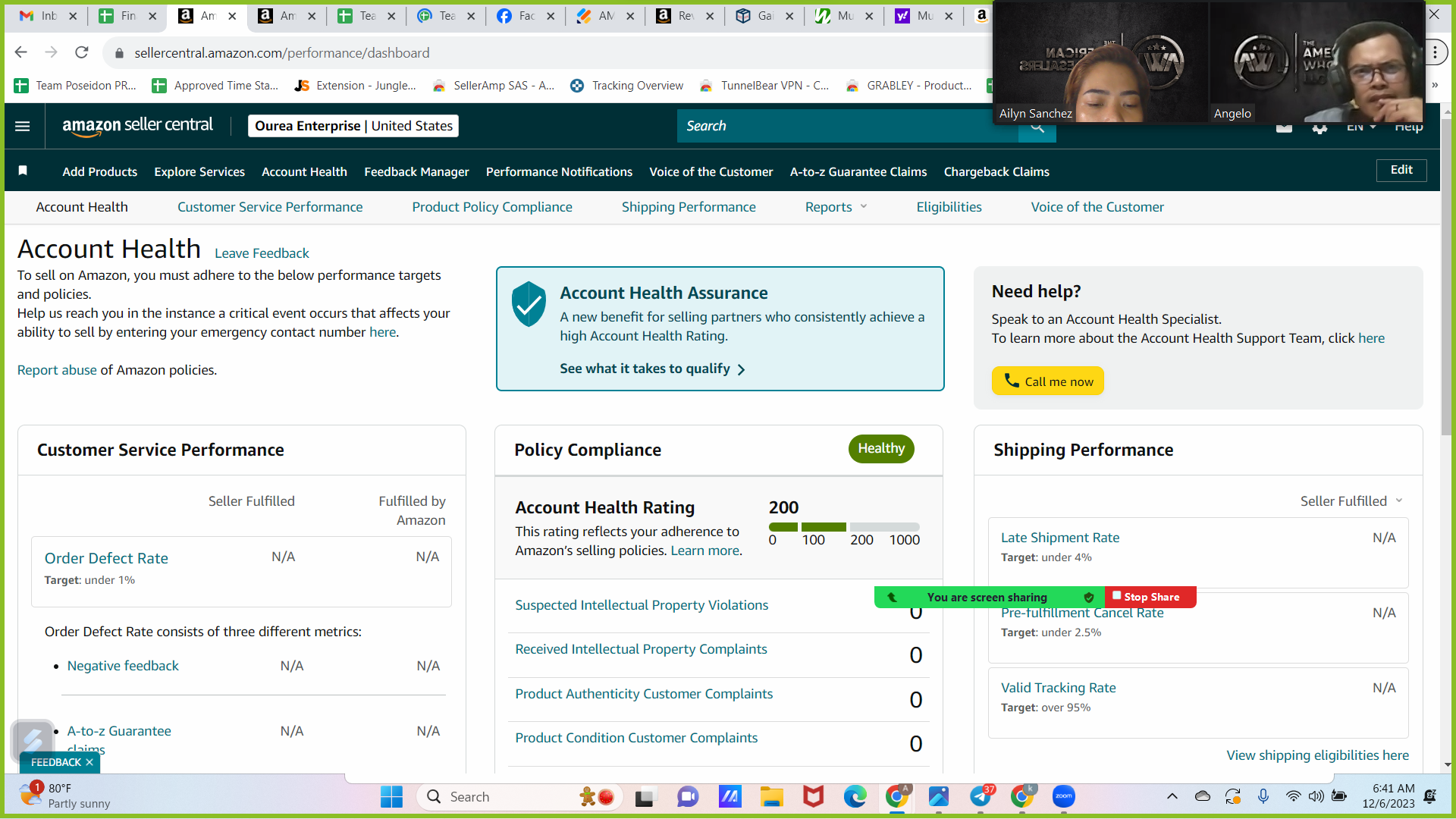Open the Order Defect Rate link
The image size is (1456, 819).
coord(106,558)
